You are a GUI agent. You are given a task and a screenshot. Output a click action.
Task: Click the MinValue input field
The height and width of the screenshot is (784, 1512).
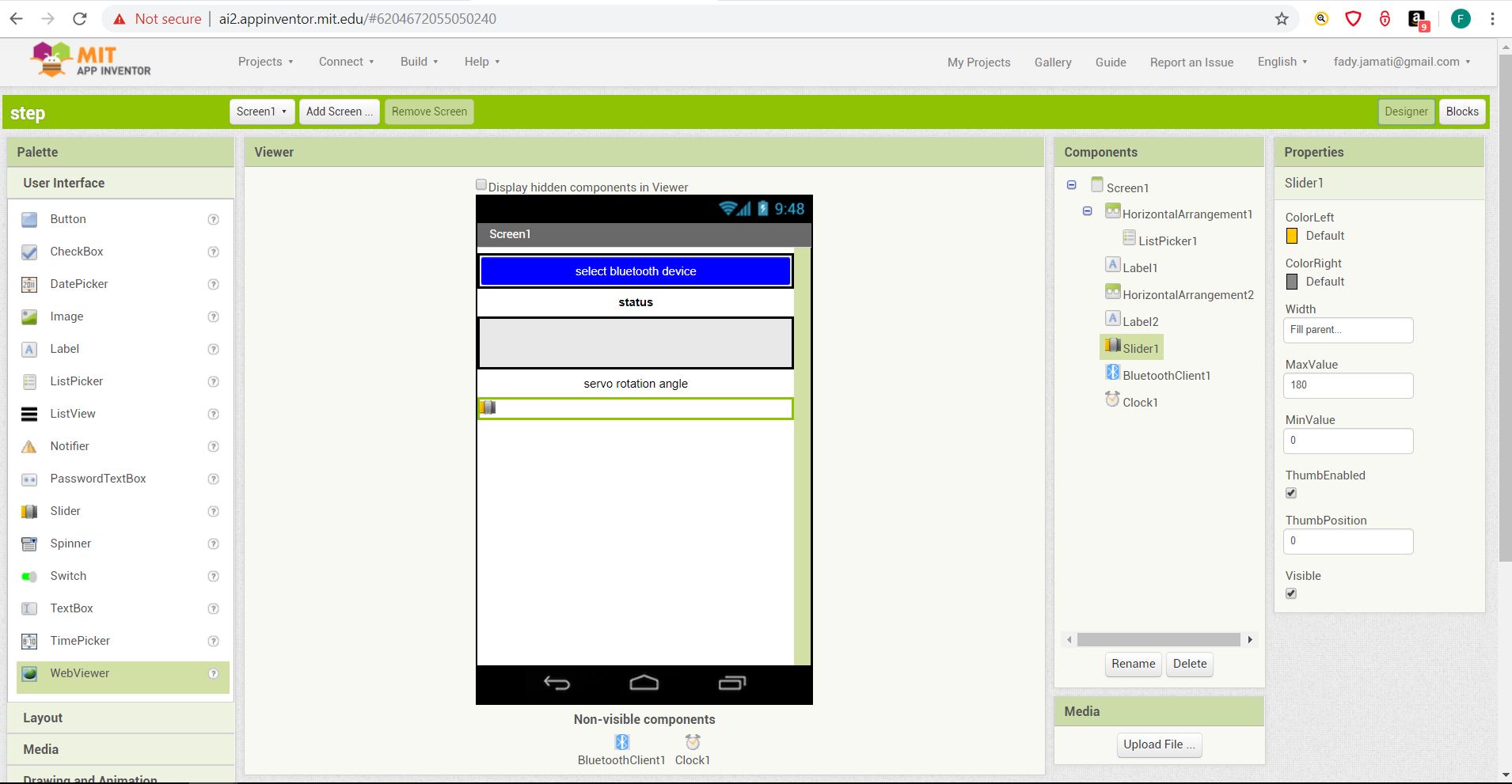tap(1348, 441)
